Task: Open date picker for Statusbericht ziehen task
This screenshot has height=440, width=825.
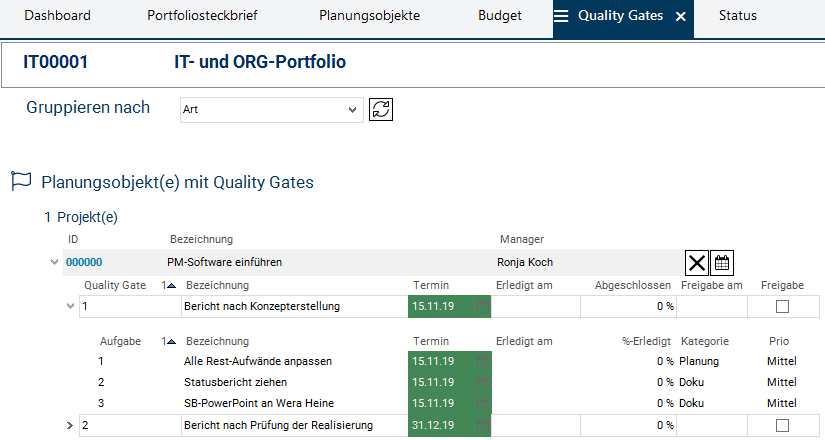Action: [483, 382]
